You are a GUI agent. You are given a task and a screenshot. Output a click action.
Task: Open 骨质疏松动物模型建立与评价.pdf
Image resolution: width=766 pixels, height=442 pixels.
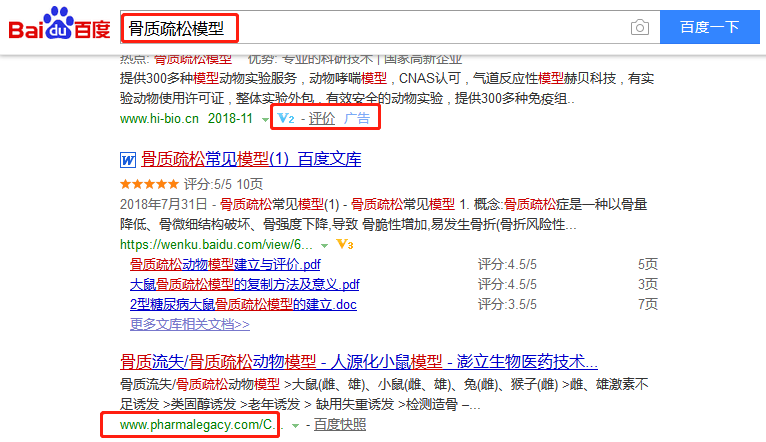pos(225,264)
